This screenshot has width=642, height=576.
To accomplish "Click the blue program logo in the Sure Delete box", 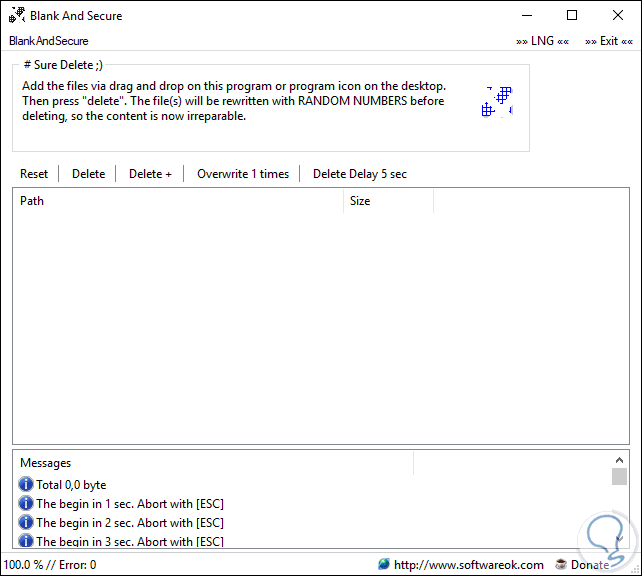I will [497, 102].
